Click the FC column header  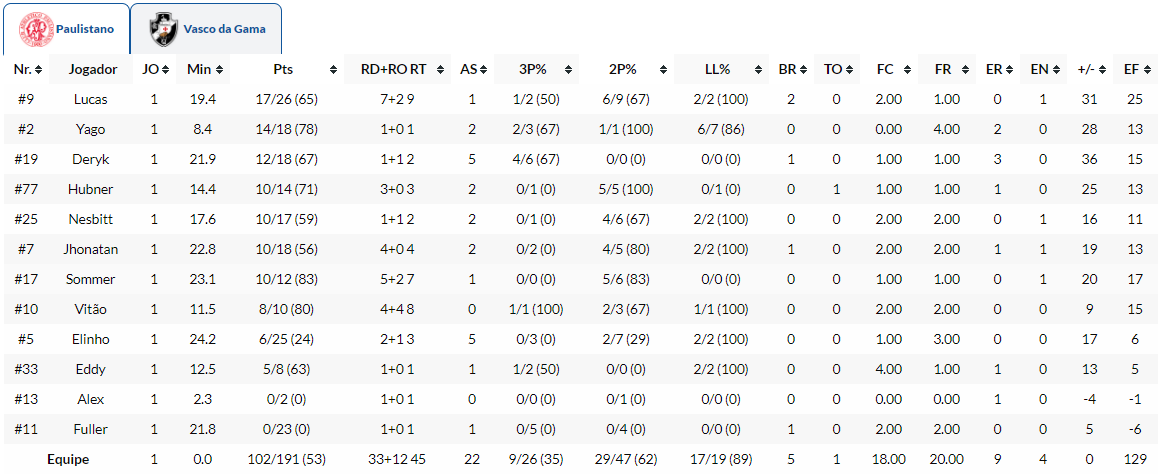(x=885, y=70)
